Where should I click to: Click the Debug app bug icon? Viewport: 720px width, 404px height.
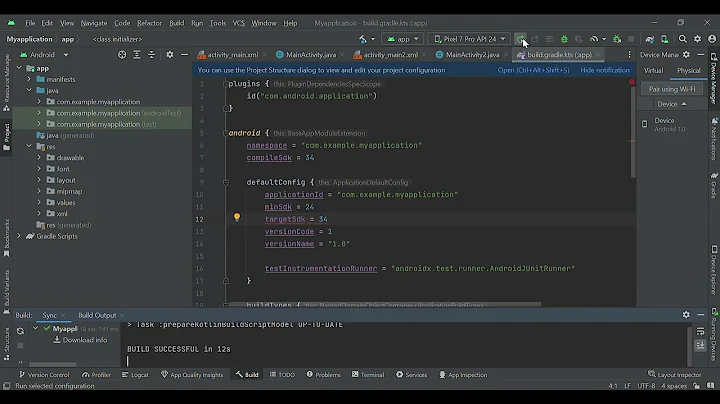pyautogui.click(x=564, y=39)
